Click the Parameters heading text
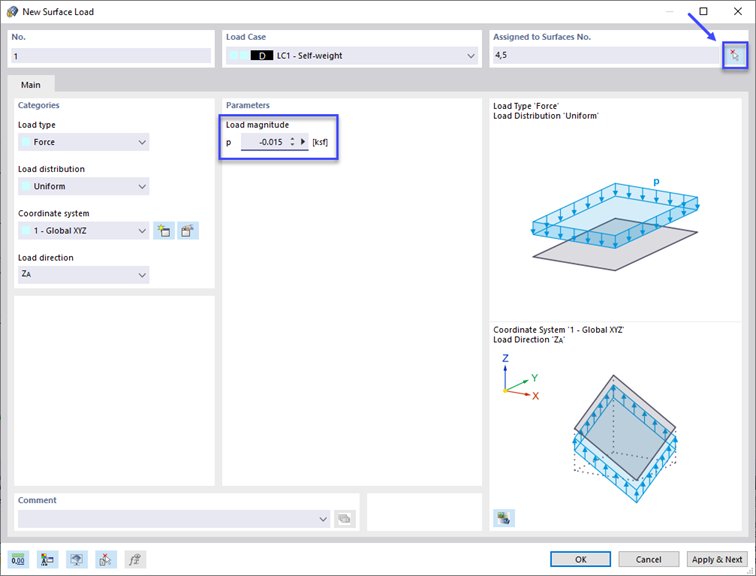 248,105
